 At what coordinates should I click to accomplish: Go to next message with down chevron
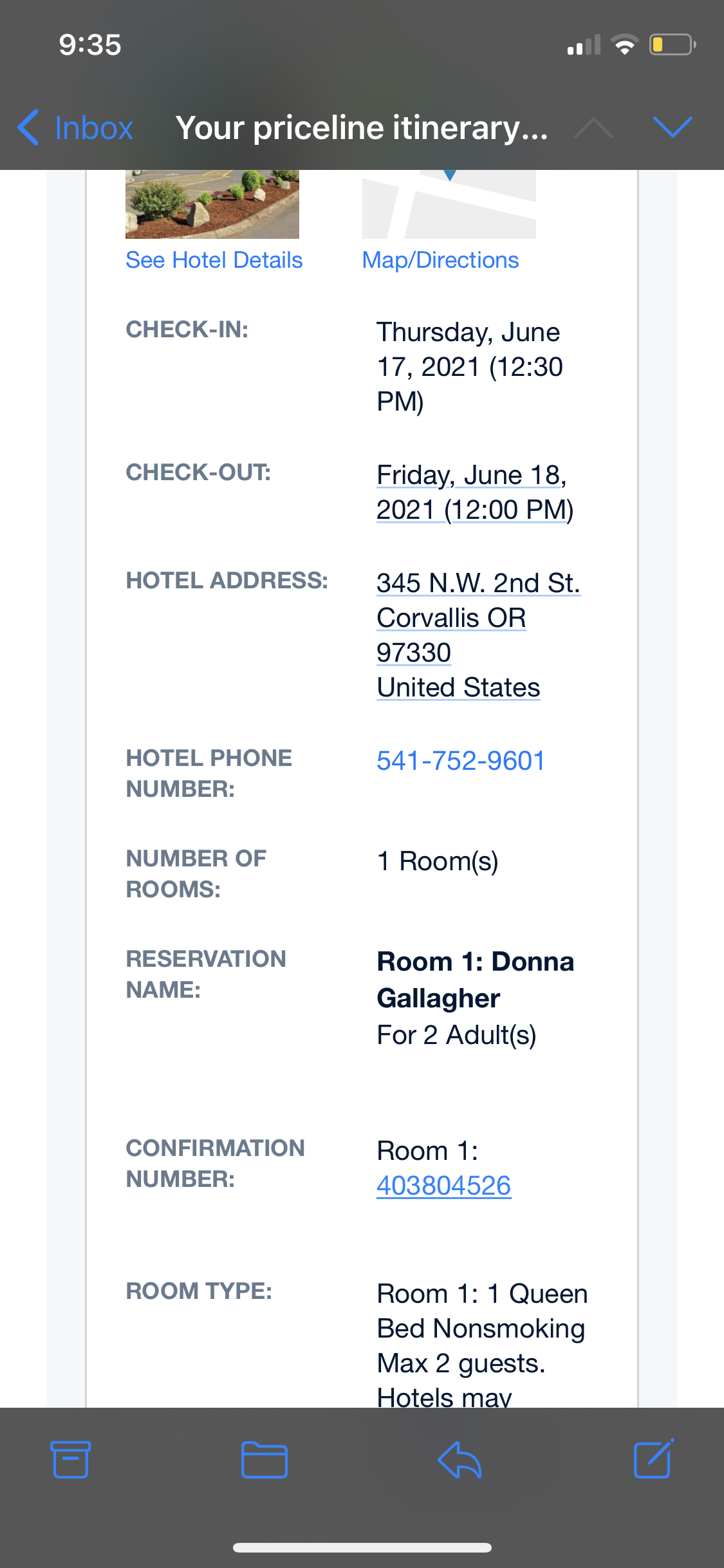[x=673, y=127]
